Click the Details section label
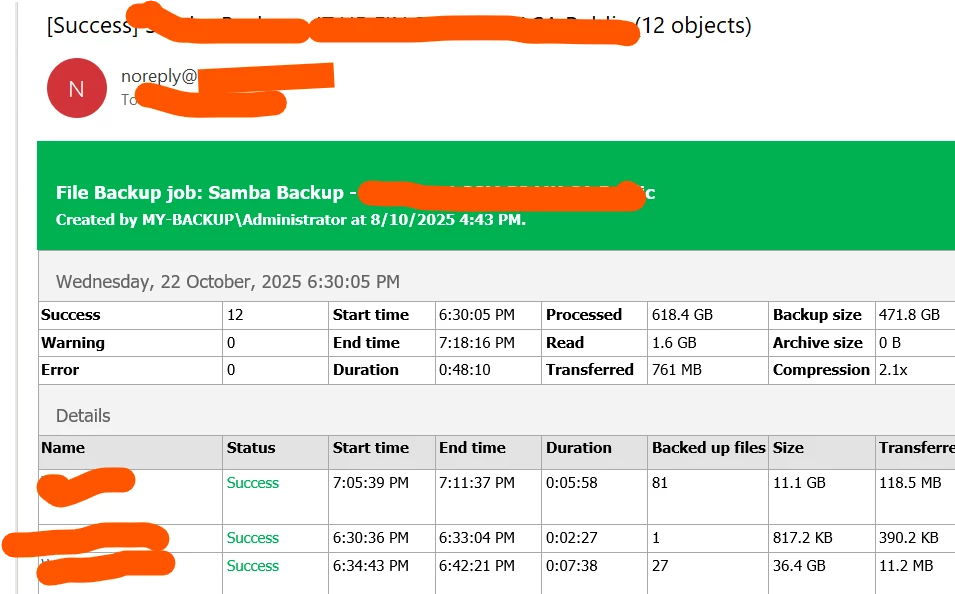 pyautogui.click(x=83, y=415)
